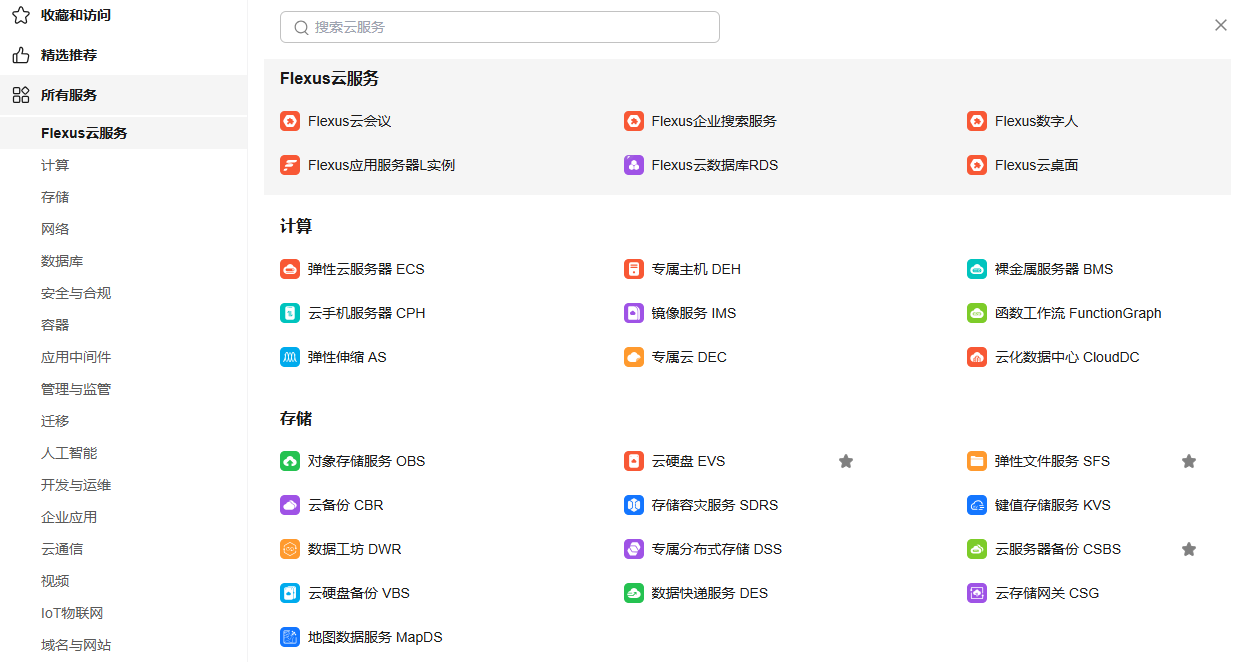Click the Flexus应用服务器L实例 icon
Viewport: 1240px width, 662px height.
coord(290,165)
